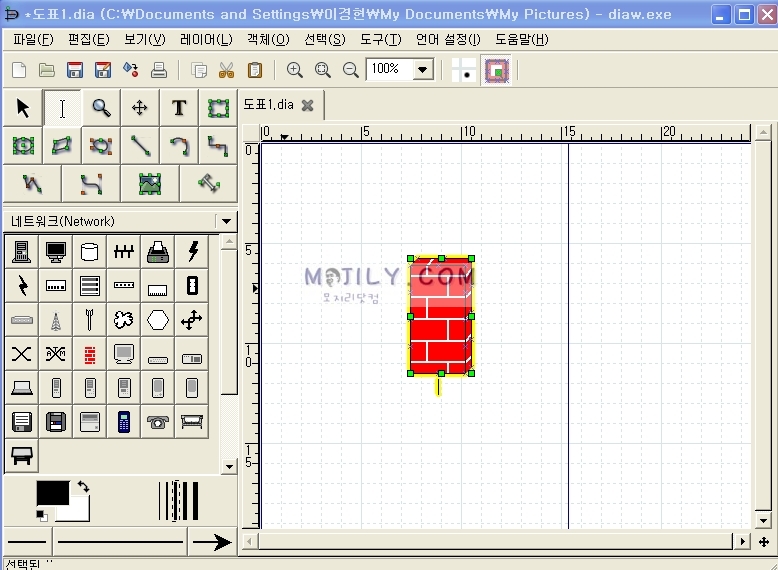
Task: Select the telephone shape in palette
Action: click(158, 422)
